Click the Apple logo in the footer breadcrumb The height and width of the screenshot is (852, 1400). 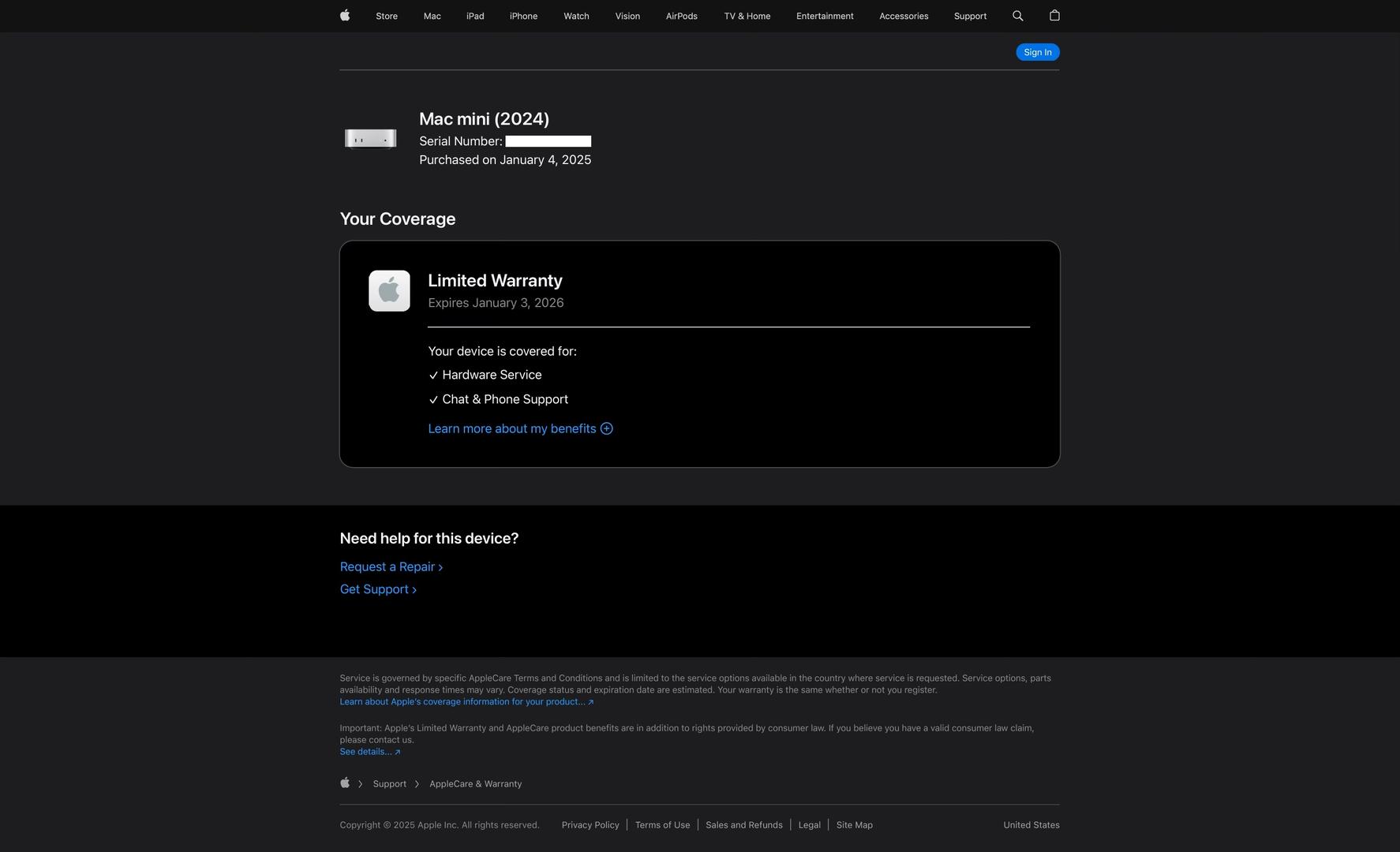pos(345,783)
